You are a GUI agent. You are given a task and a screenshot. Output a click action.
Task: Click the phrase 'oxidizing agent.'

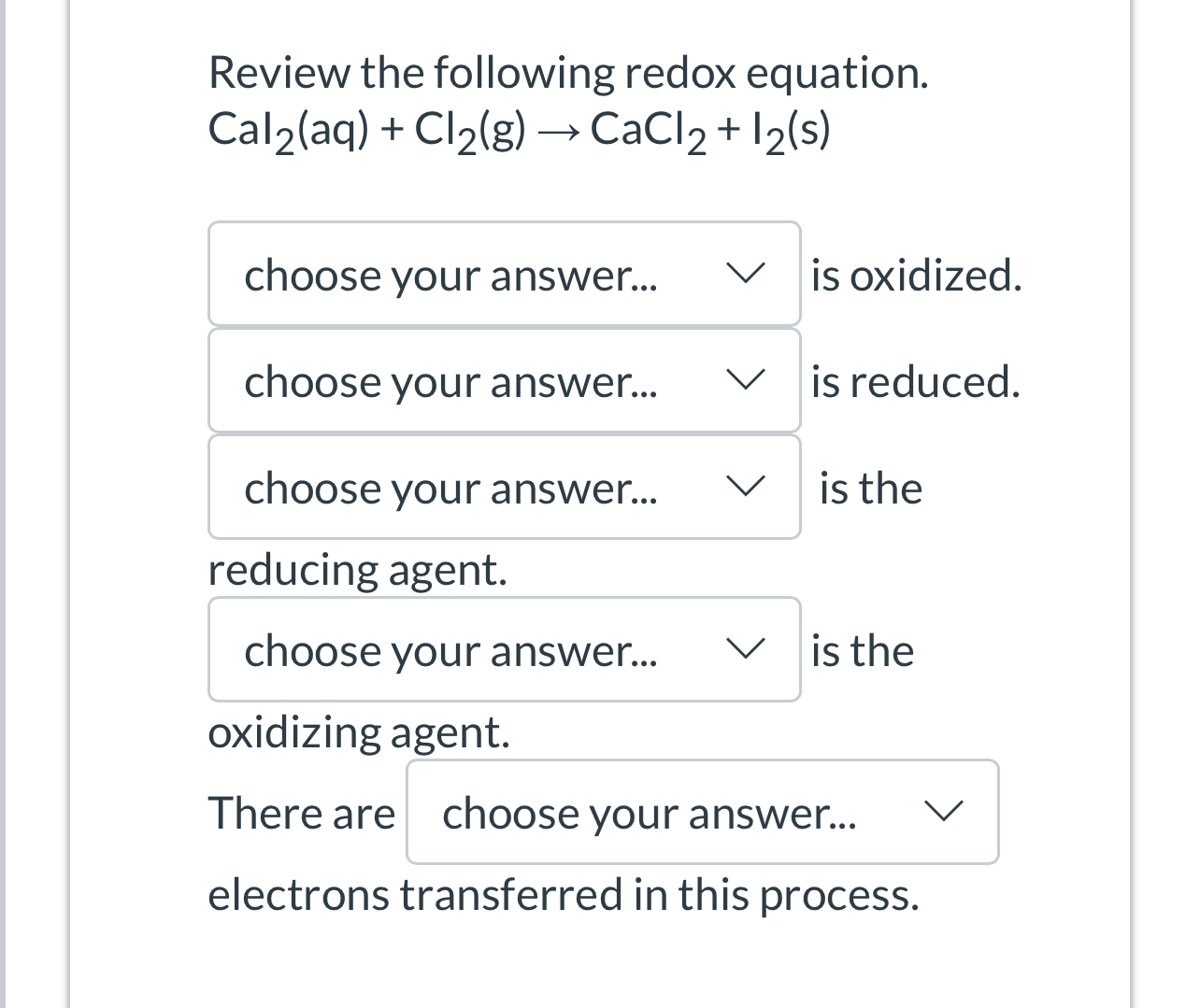pyautogui.click(x=359, y=732)
